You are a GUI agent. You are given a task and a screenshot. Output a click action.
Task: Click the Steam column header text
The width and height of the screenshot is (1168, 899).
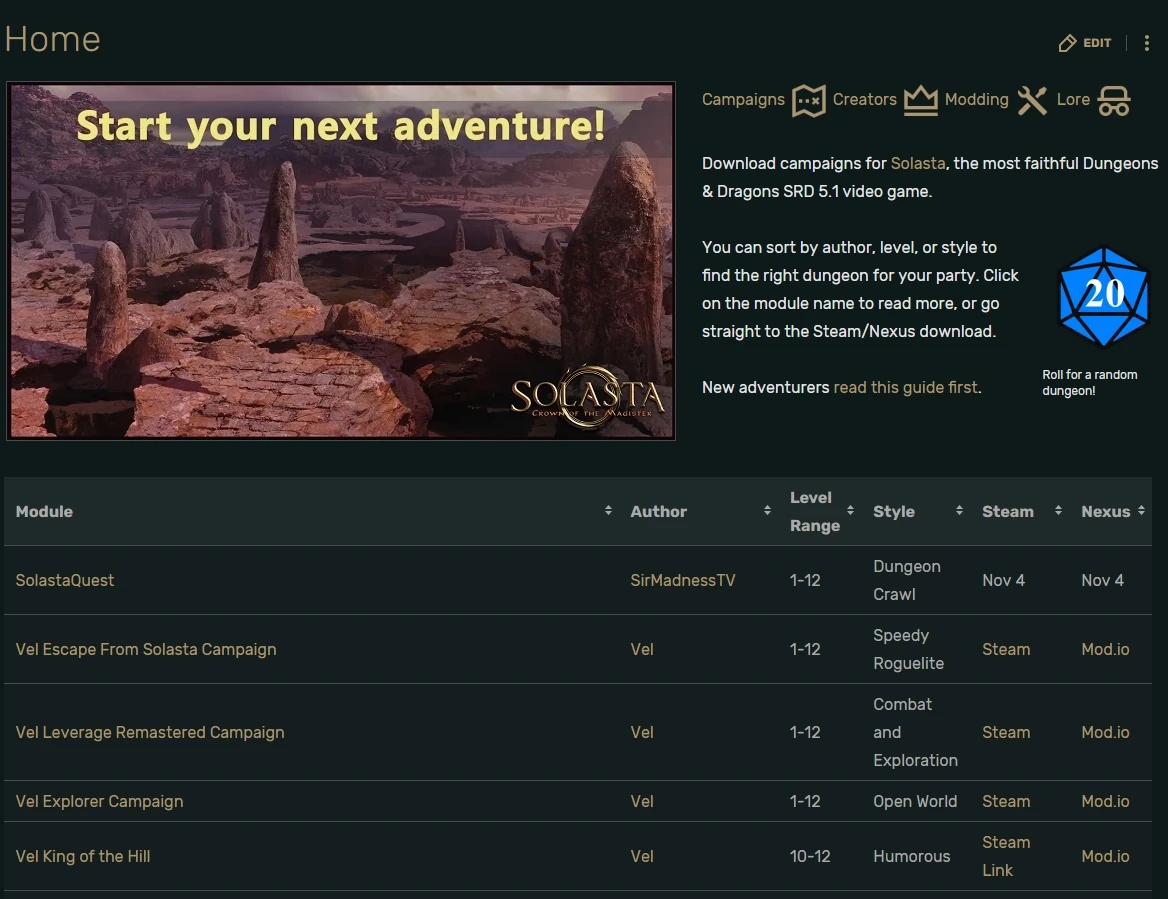[x=1008, y=512]
